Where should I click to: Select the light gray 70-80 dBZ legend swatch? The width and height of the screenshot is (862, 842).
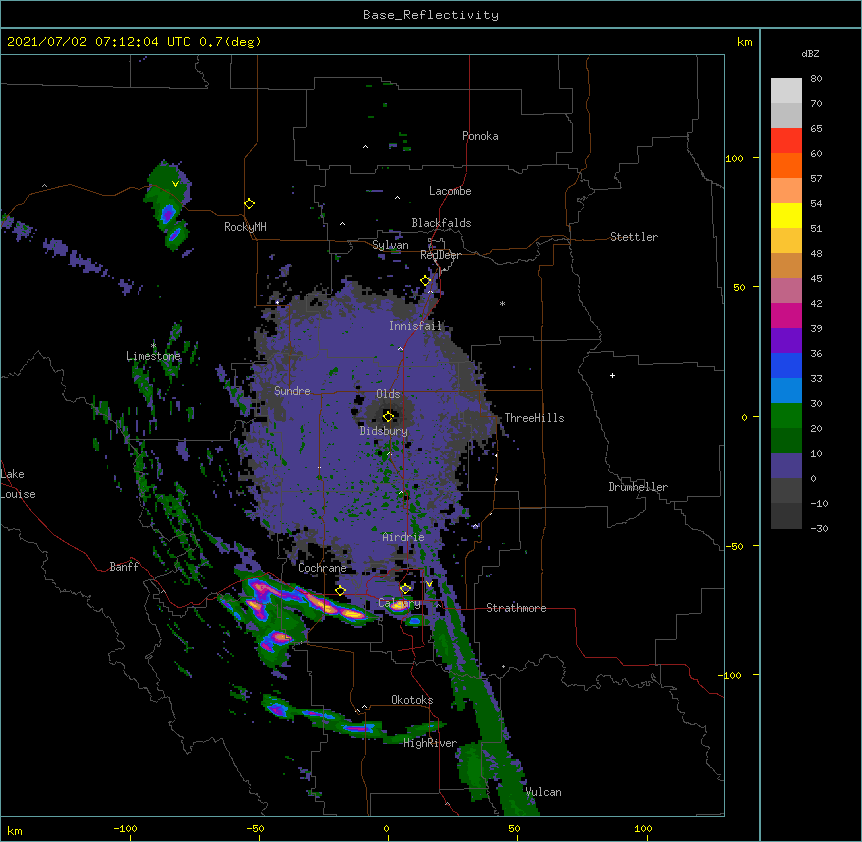[x=786, y=91]
